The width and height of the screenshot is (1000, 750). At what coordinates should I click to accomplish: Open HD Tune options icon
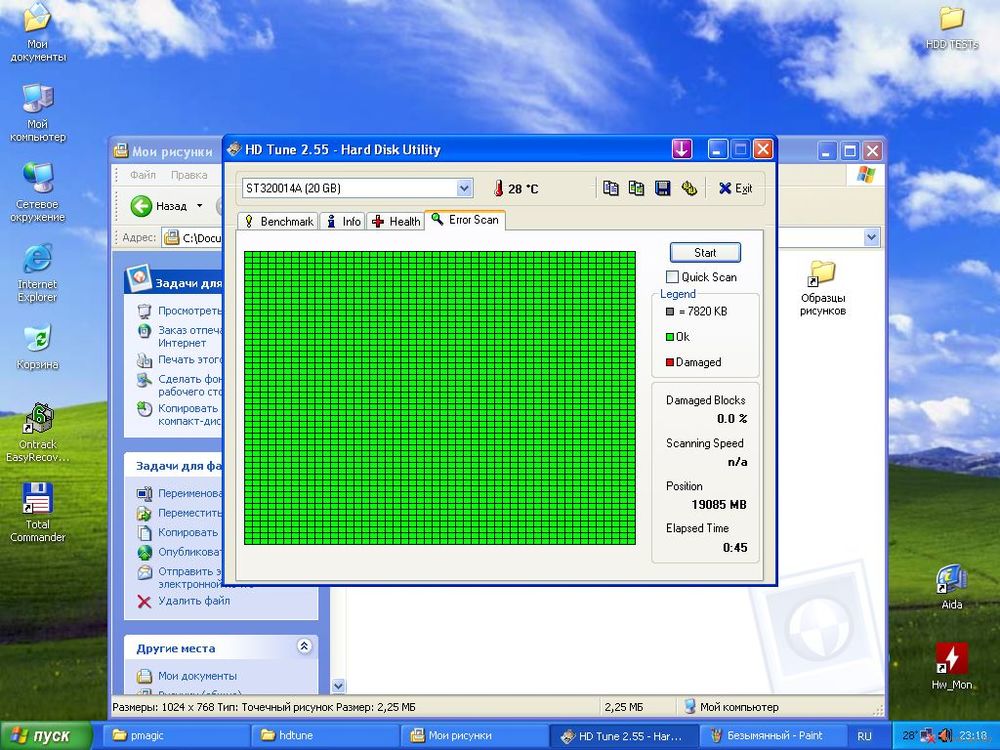688,188
